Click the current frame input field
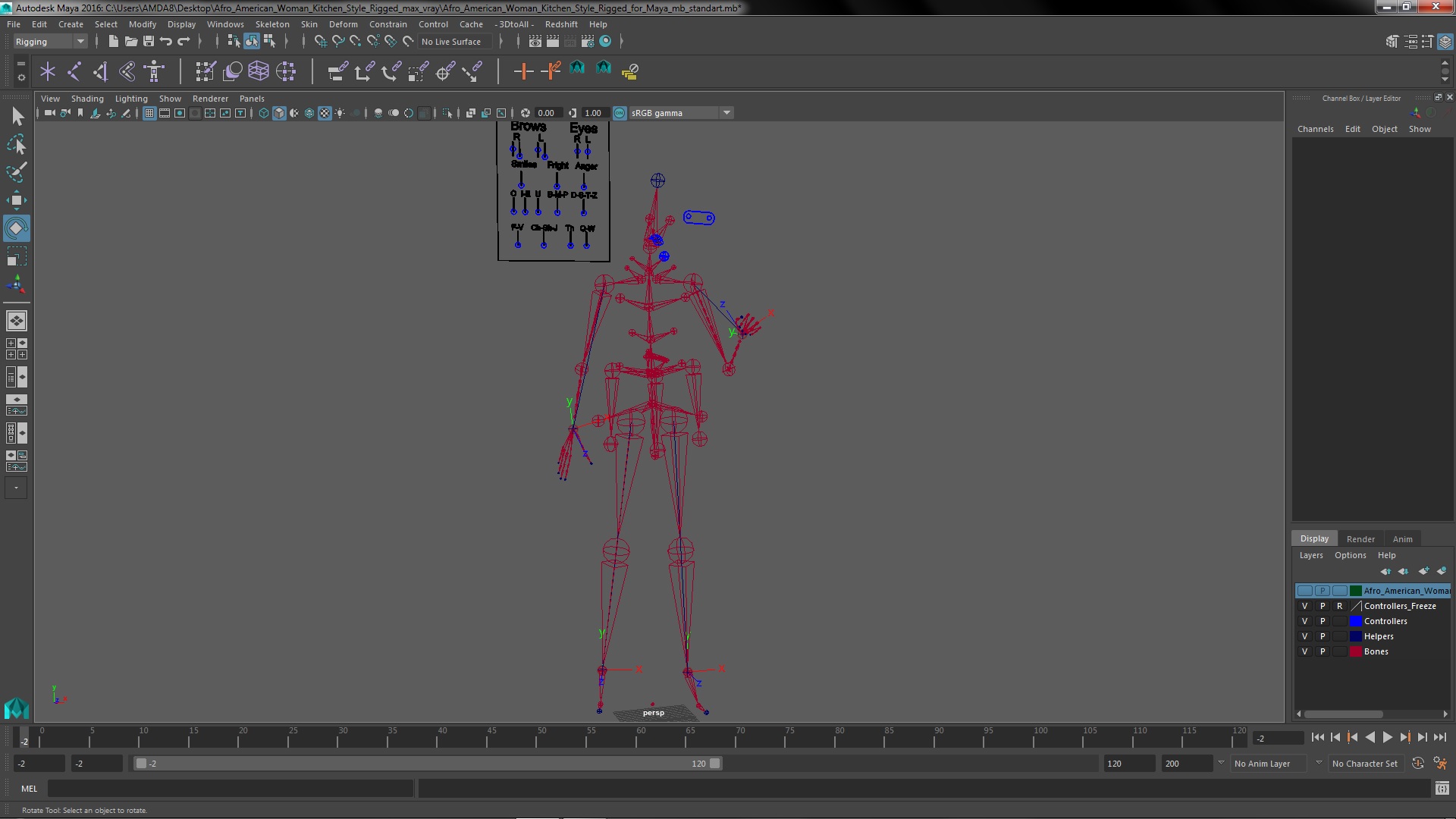1456x819 pixels. (x=1278, y=738)
